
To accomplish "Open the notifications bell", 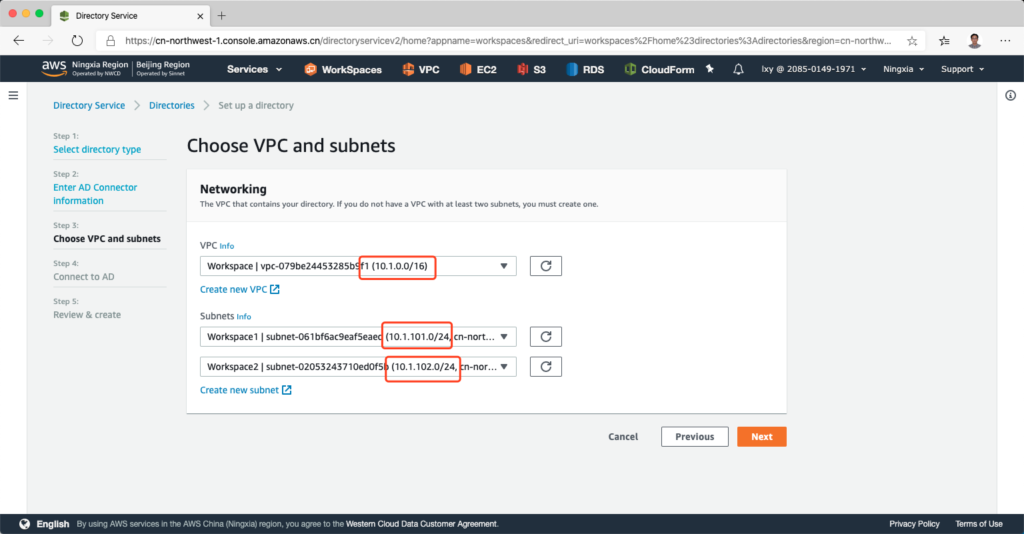I will [x=738, y=69].
